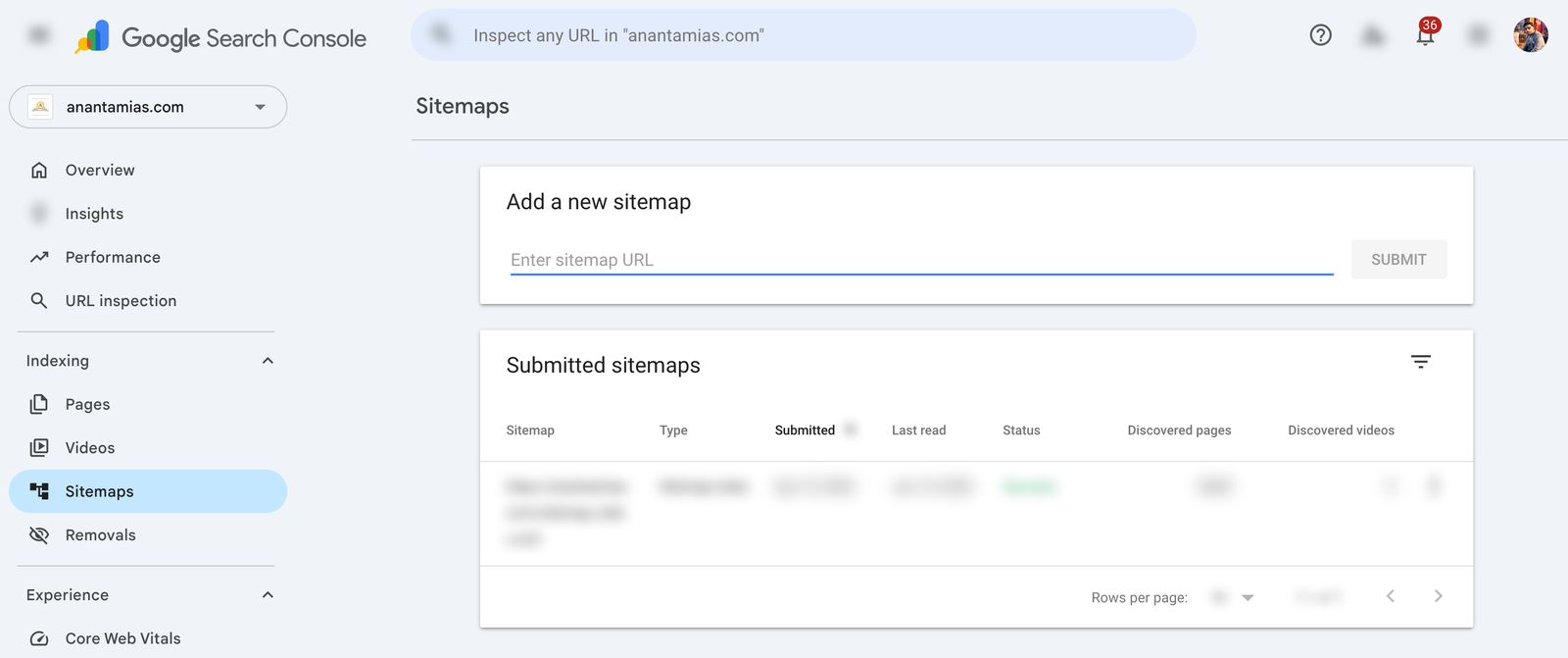Sort by Discovered pages column
Viewport: 1568px width, 658px height.
(1179, 430)
